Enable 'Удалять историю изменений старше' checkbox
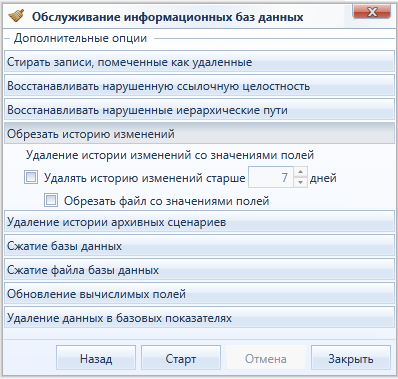 click(31, 177)
